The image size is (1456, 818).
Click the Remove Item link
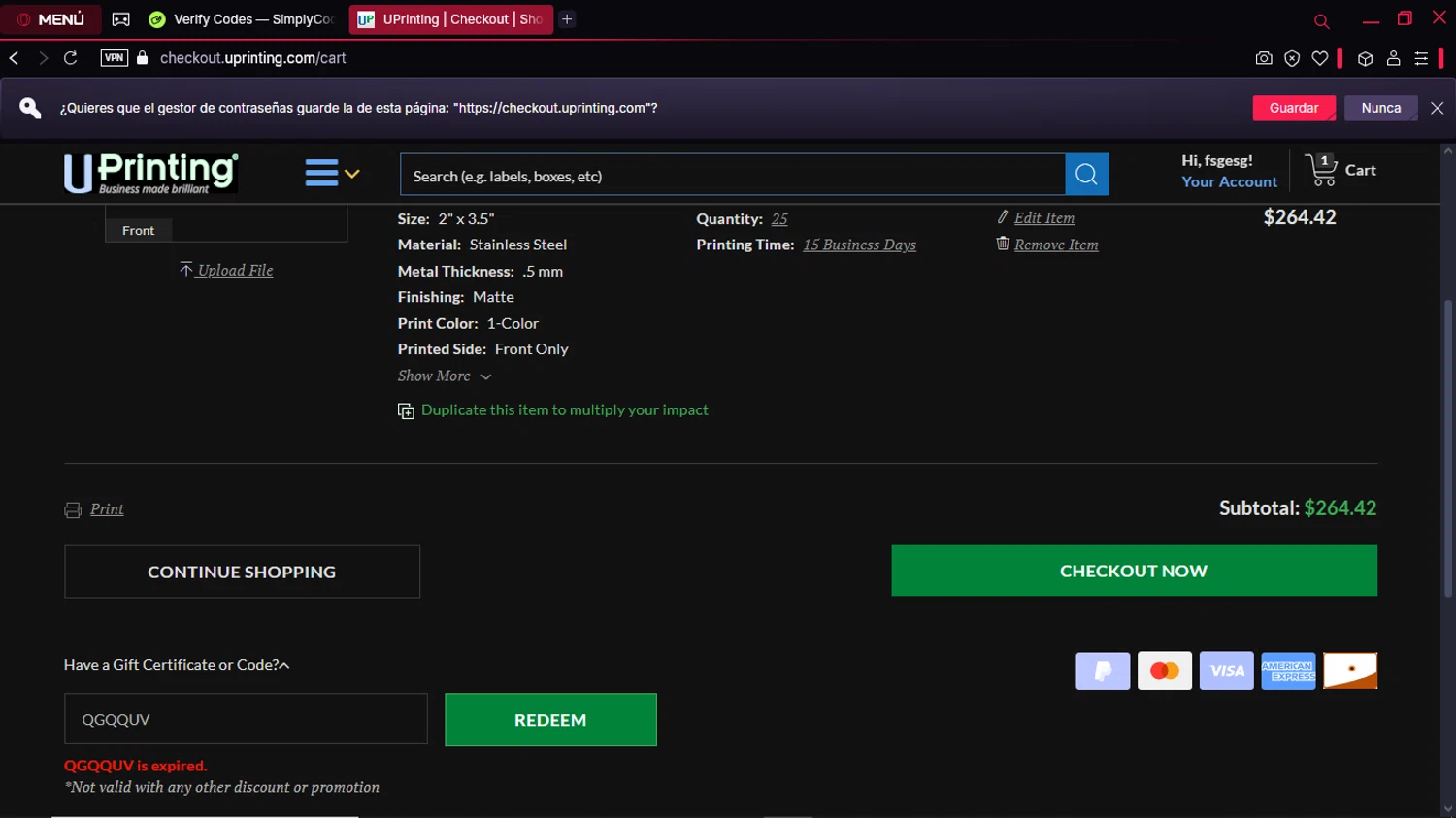click(x=1055, y=245)
